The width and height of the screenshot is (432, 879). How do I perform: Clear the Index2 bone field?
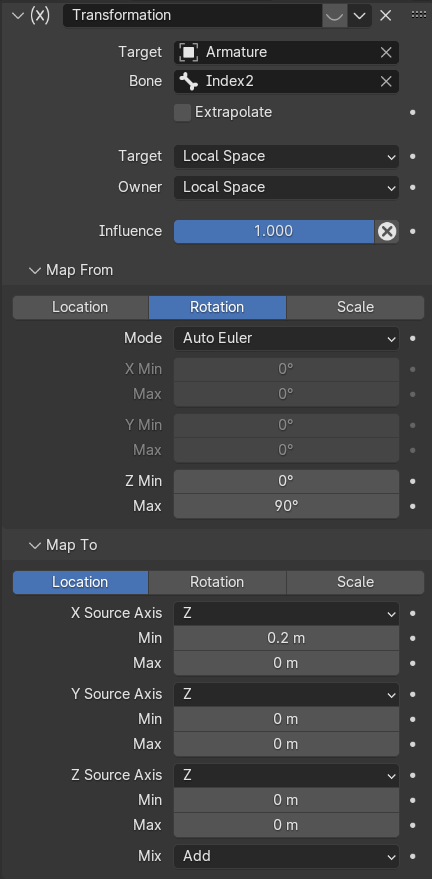(386, 81)
